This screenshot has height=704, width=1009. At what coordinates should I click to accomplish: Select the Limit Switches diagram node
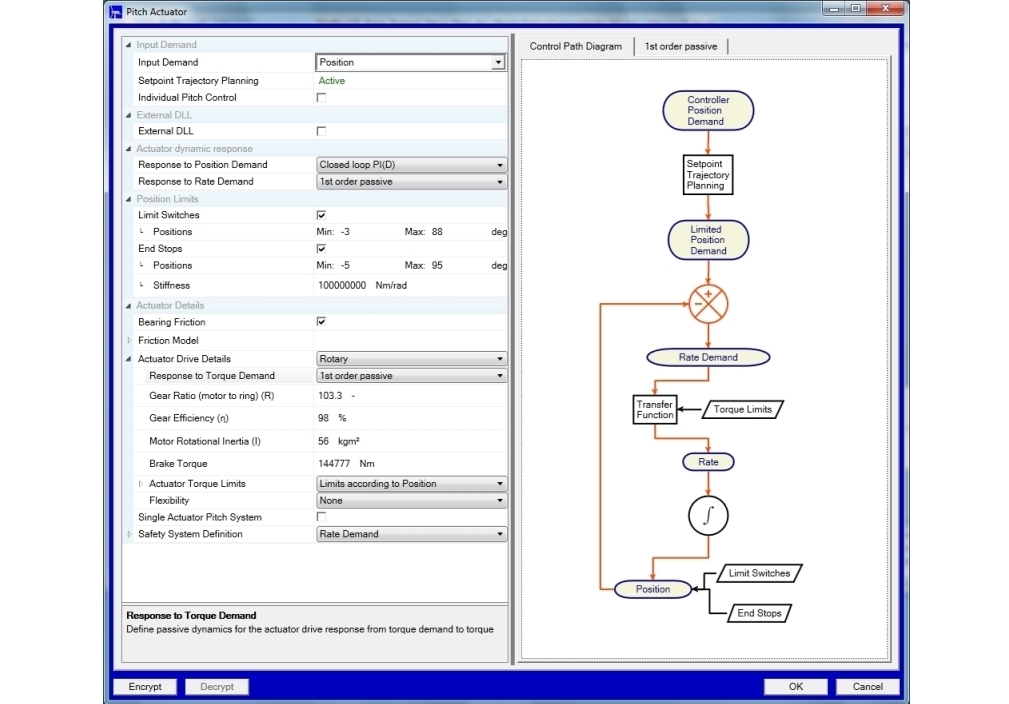point(759,573)
